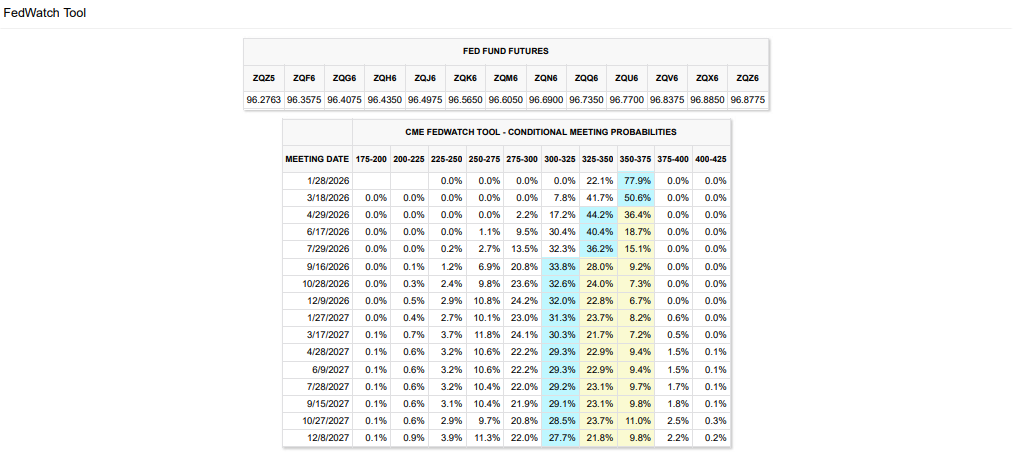Select the 175-200 rate range column header
This screenshot has height=452, width=1013.
click(x=371, y=158)
